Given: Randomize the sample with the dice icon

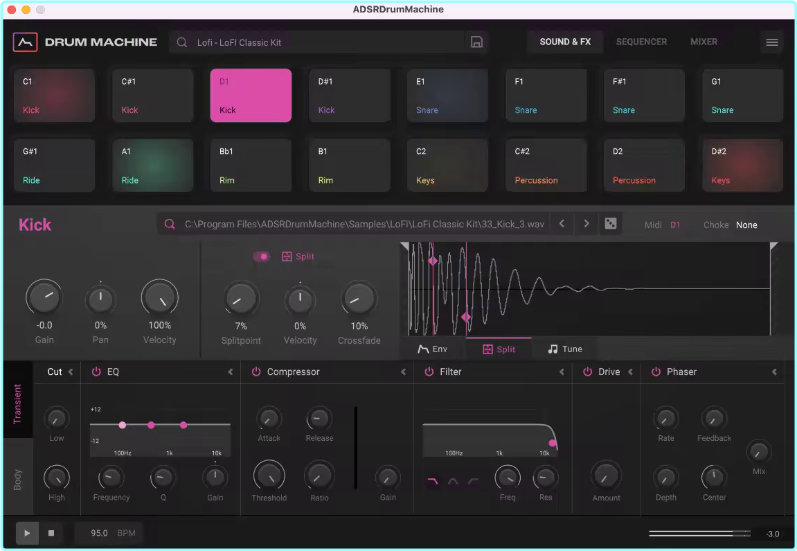Looking at the screenshot, I should pos(610,224).
